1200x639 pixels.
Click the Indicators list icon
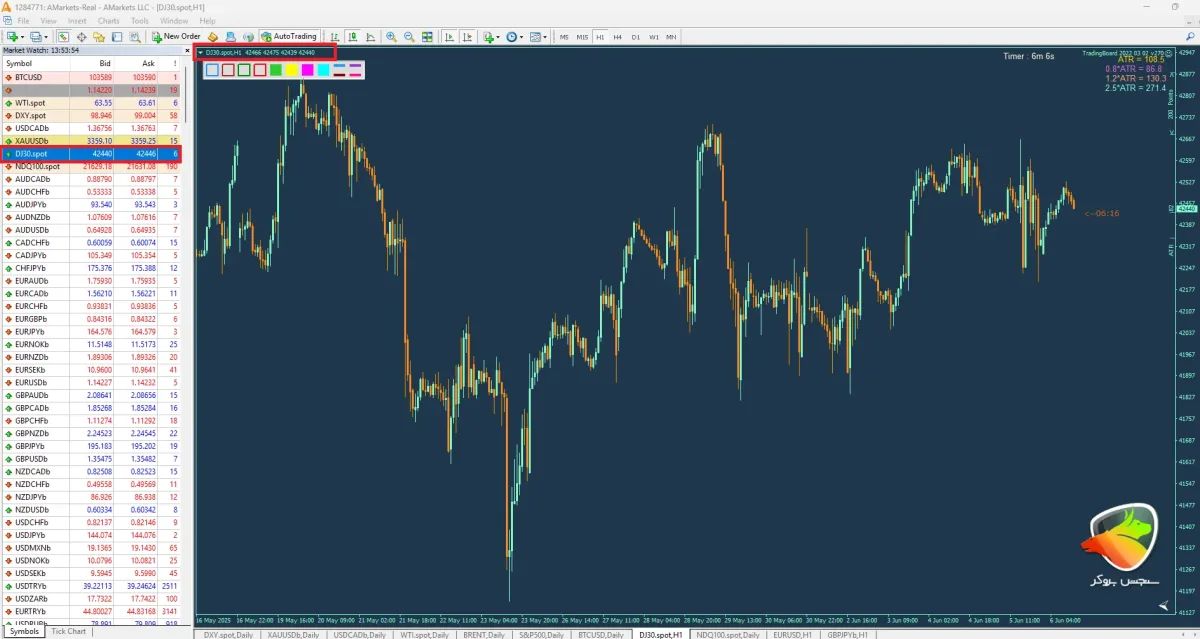(x=488, y=36)
